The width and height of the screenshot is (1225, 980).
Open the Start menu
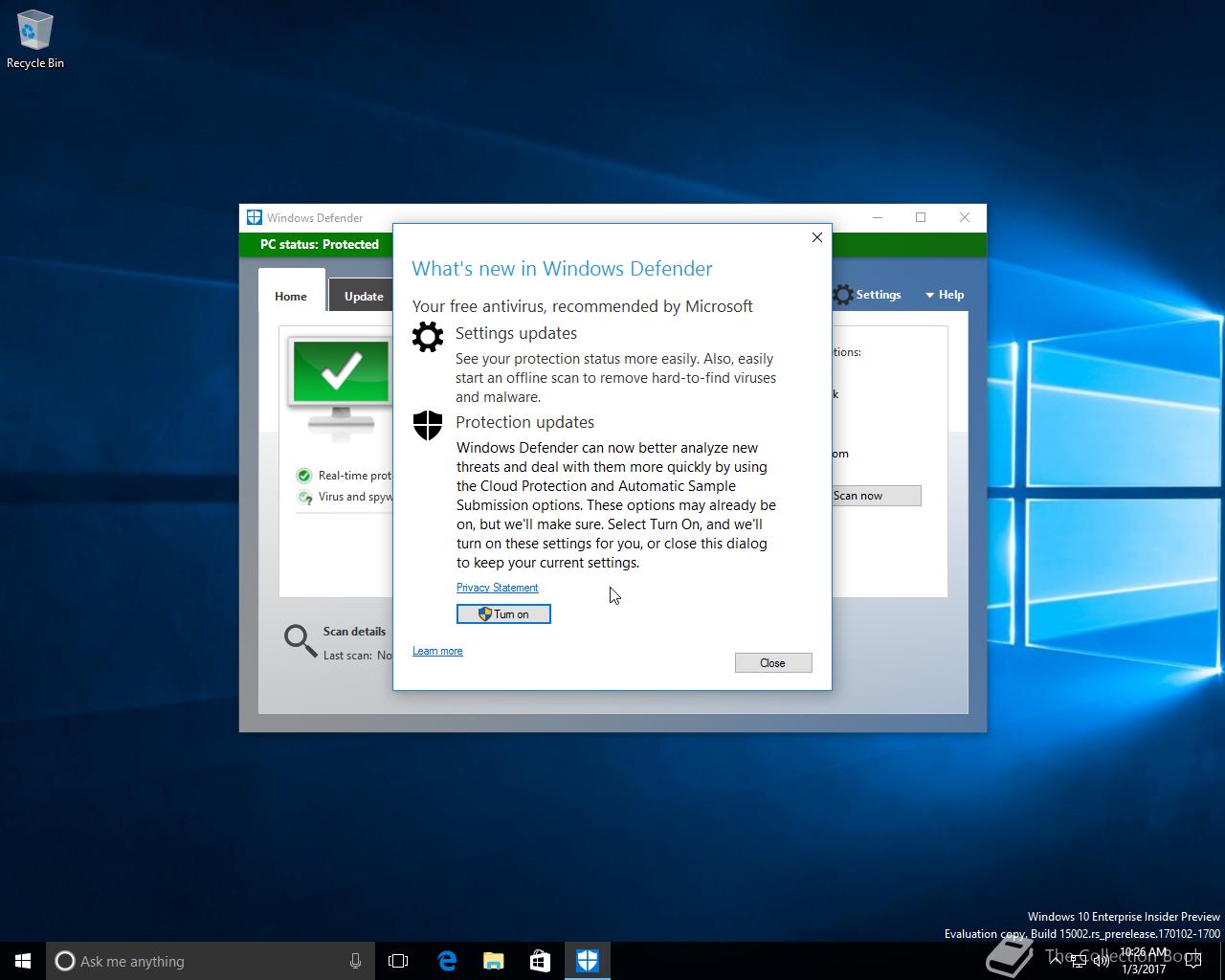pyautogui.click(x=23, y=961)
